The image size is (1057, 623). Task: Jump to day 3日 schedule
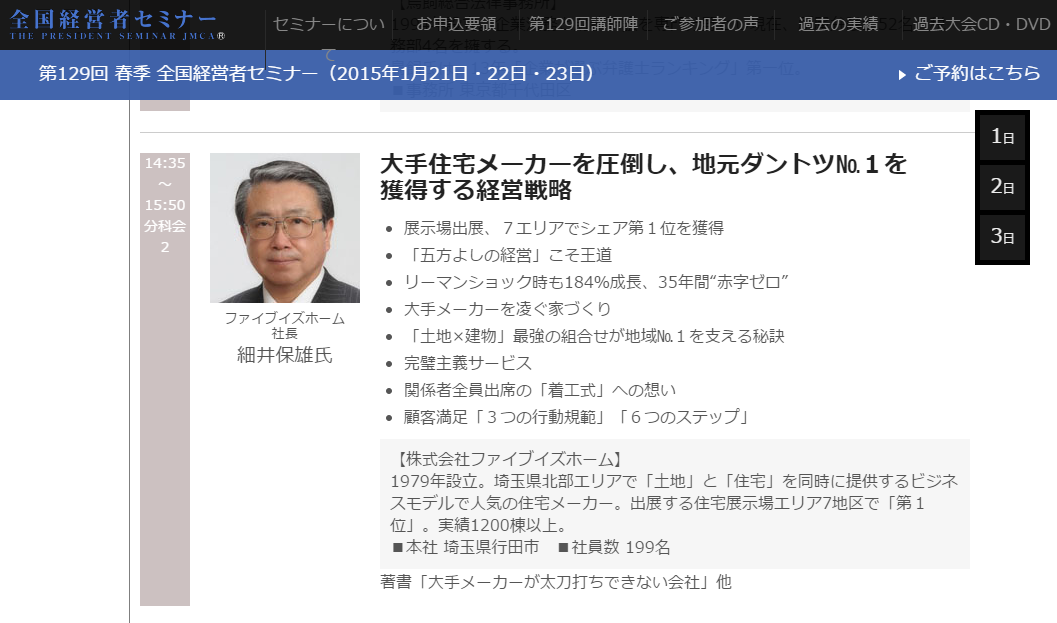point(1002,237)
